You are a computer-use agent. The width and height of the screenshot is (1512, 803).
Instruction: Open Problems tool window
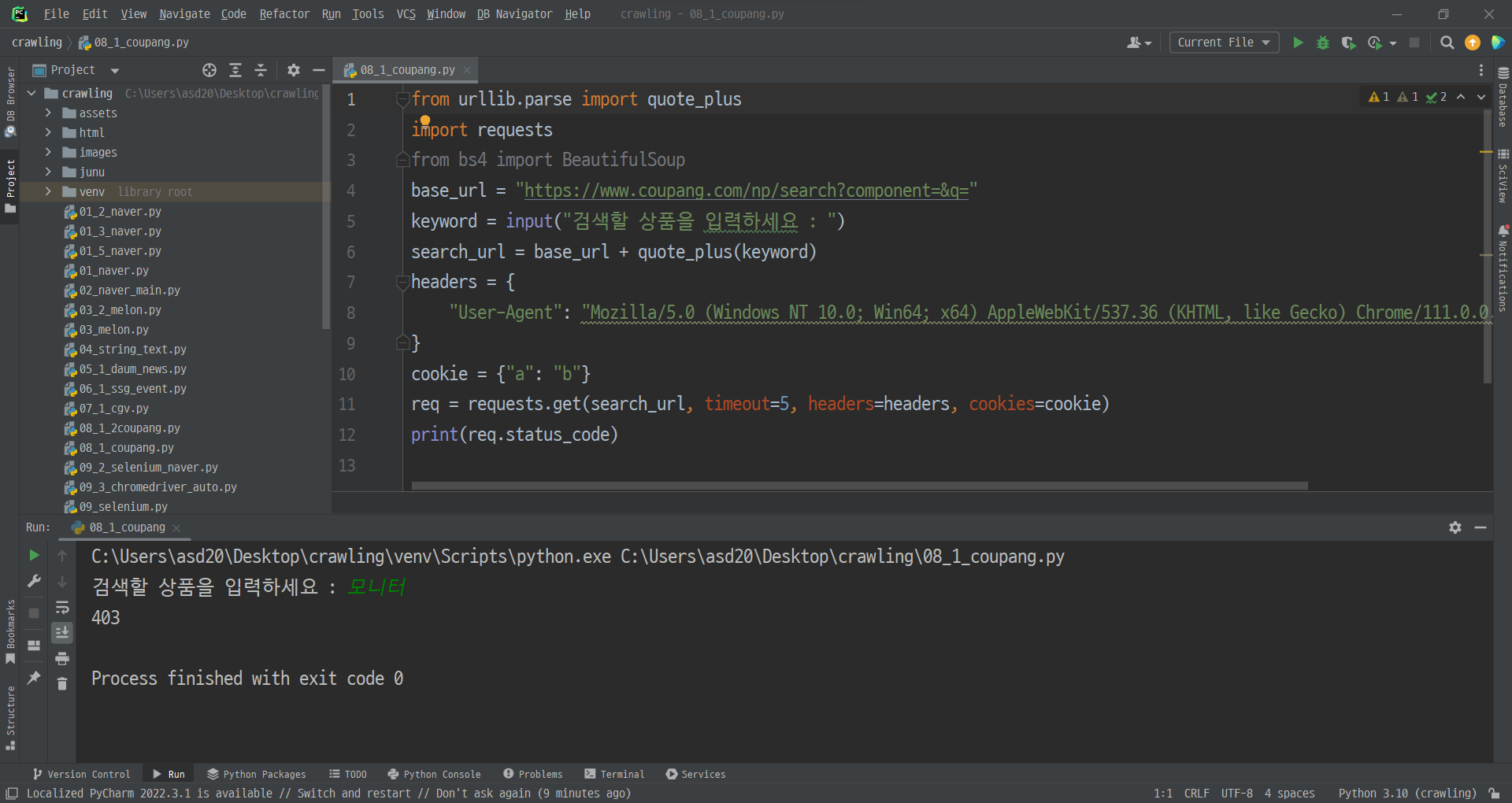click(x=533, y=775)
